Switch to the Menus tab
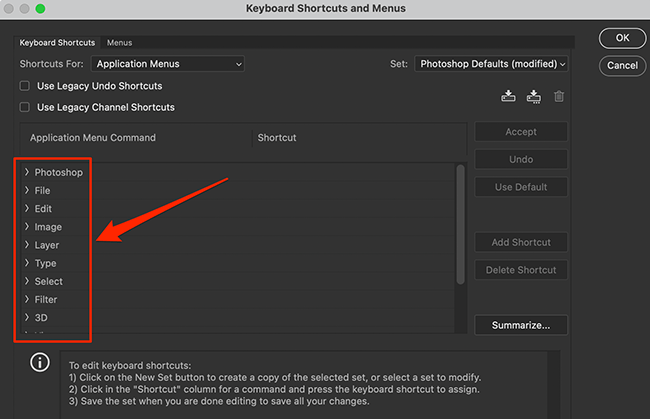This screenshot has height=419, width=650. click(120, 43)
